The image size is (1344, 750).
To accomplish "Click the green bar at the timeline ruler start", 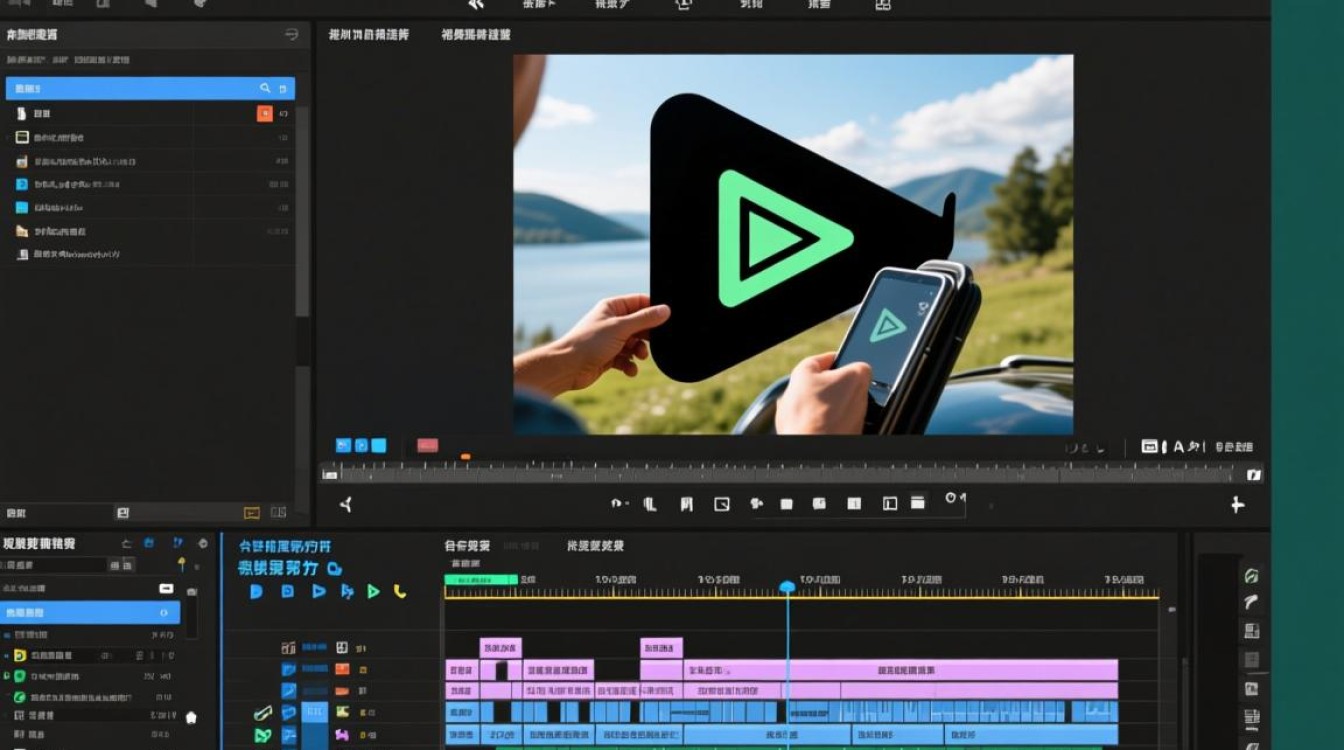I will click(x=481, y=579).
